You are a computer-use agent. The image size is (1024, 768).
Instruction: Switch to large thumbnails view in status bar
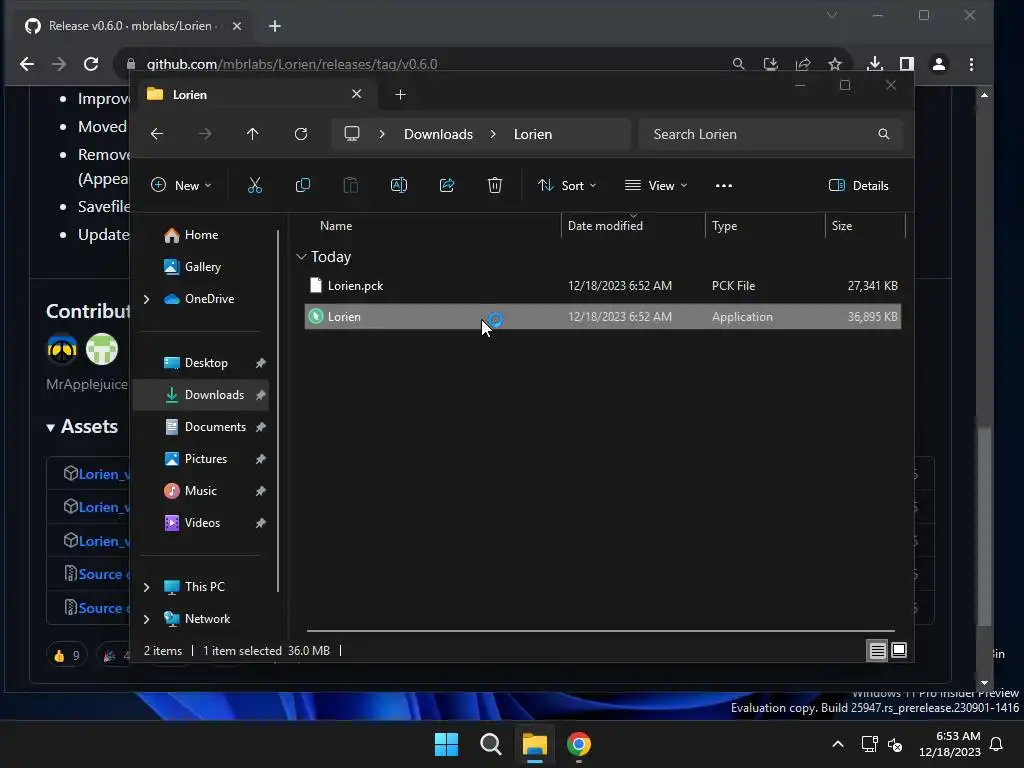(x=899, y=650)
